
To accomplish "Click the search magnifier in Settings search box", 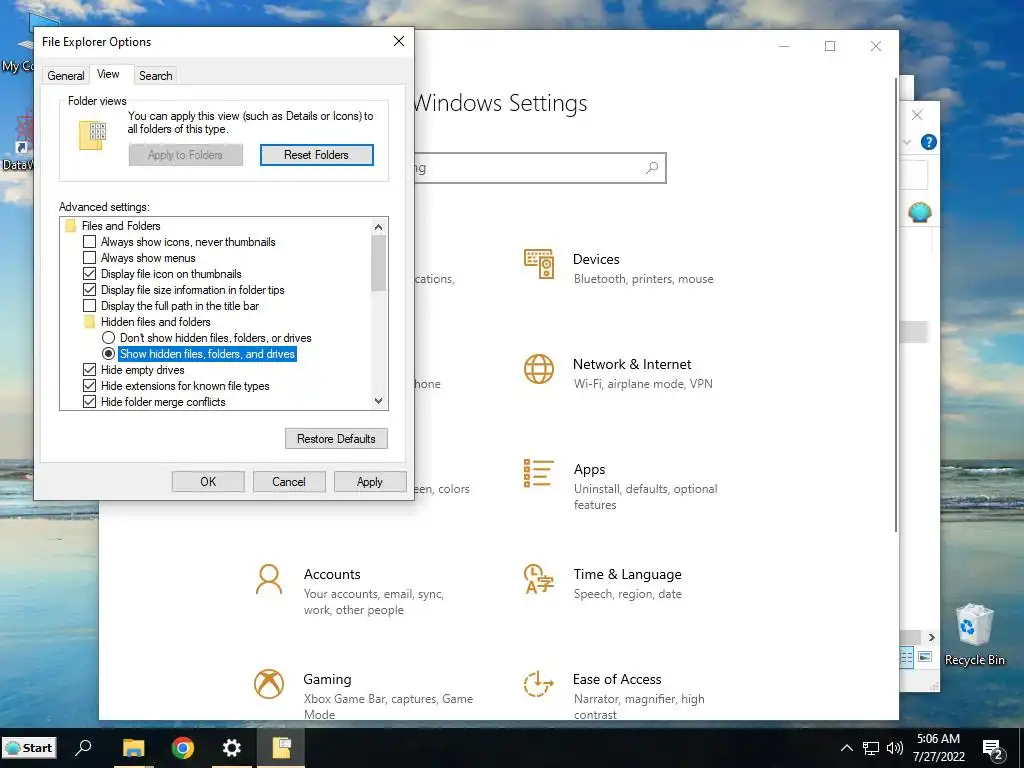I will [x=652, y=168].
